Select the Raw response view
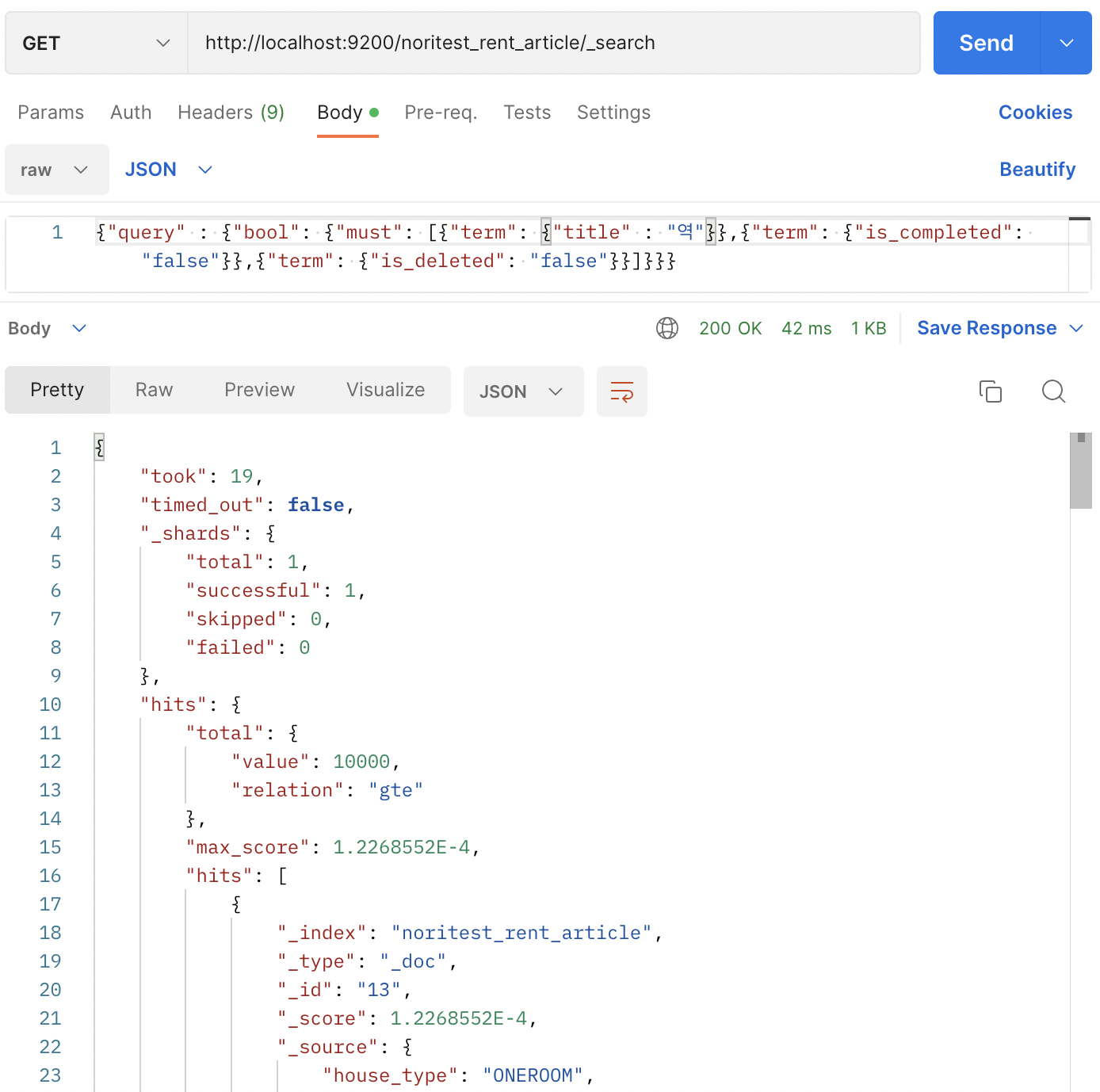The image size is (1100, 1092). [154, 390]
